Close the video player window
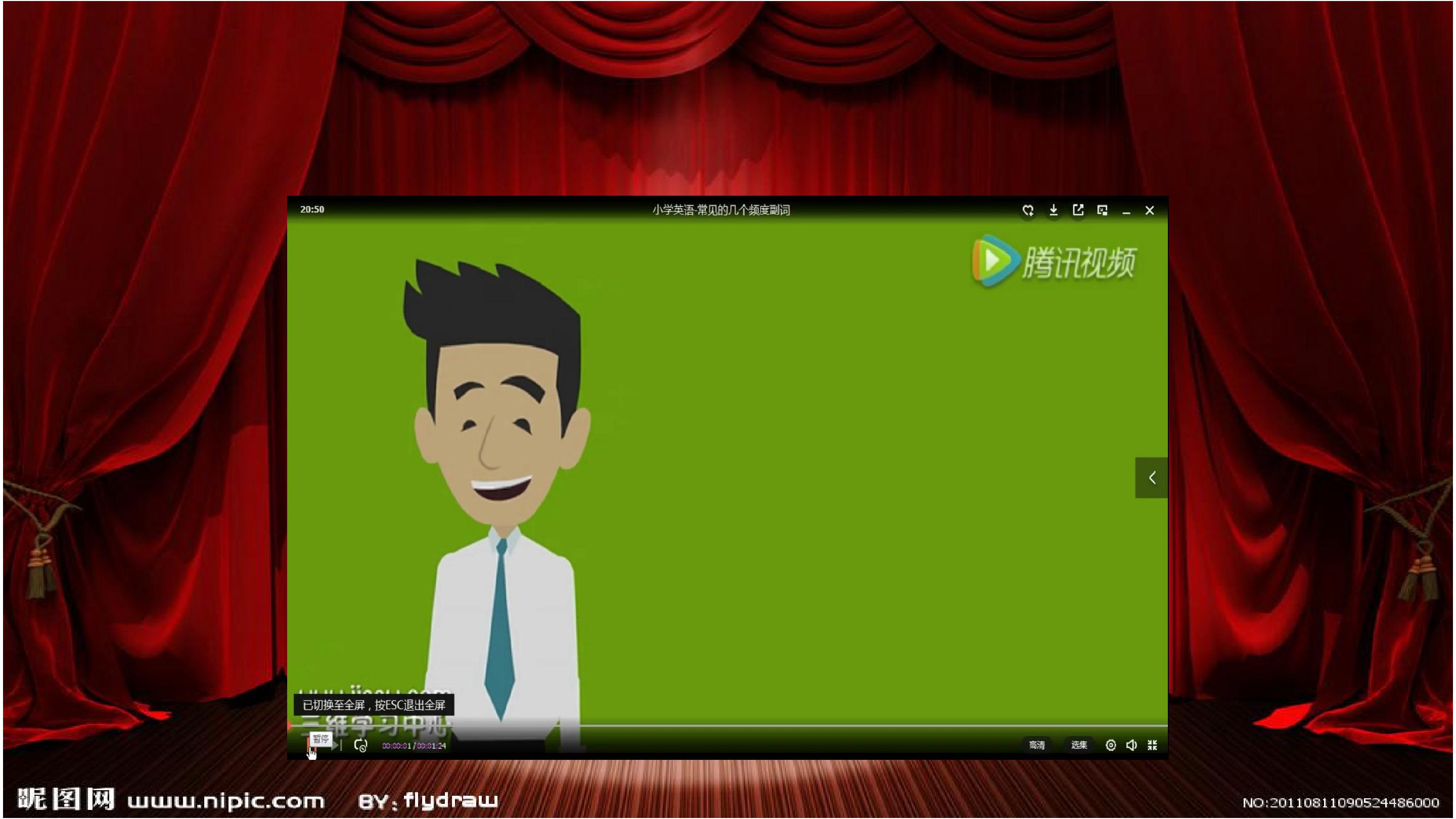This screenshot has height=819, width=1456. coord(1150,210)
